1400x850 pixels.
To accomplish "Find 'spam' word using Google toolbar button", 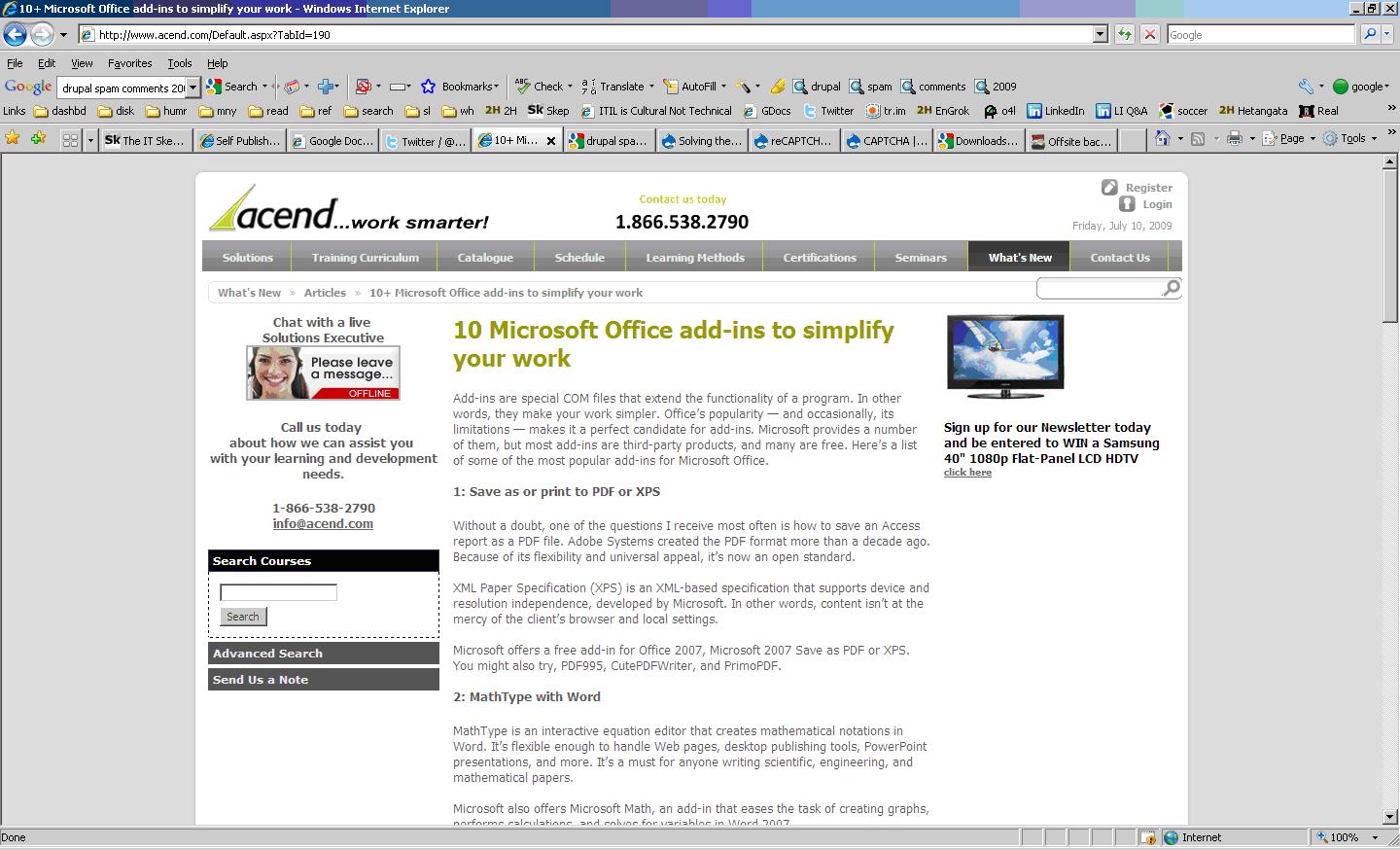I will click(x=870, y=87).
